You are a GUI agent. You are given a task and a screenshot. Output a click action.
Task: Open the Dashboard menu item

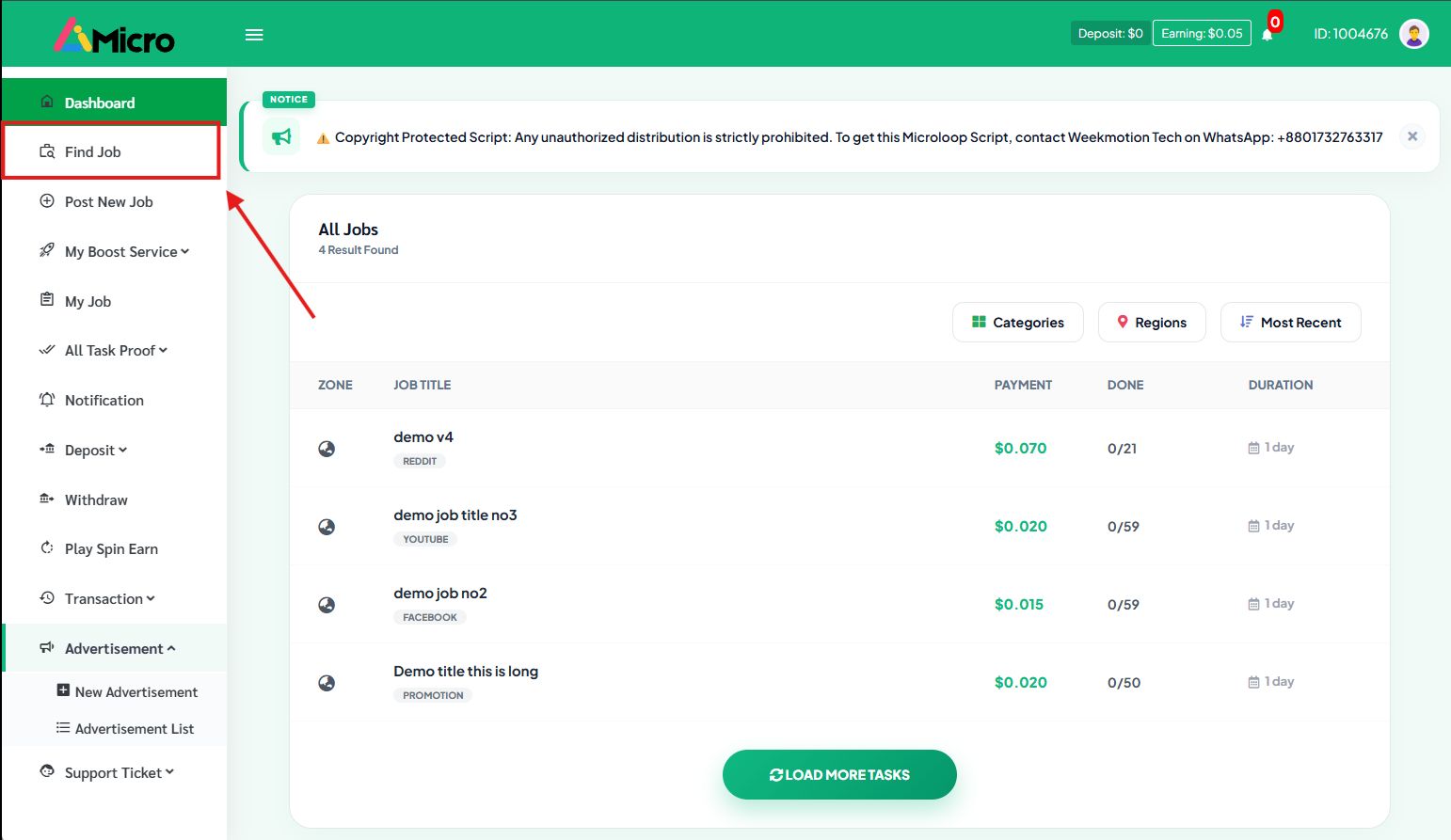pos(114,102)
